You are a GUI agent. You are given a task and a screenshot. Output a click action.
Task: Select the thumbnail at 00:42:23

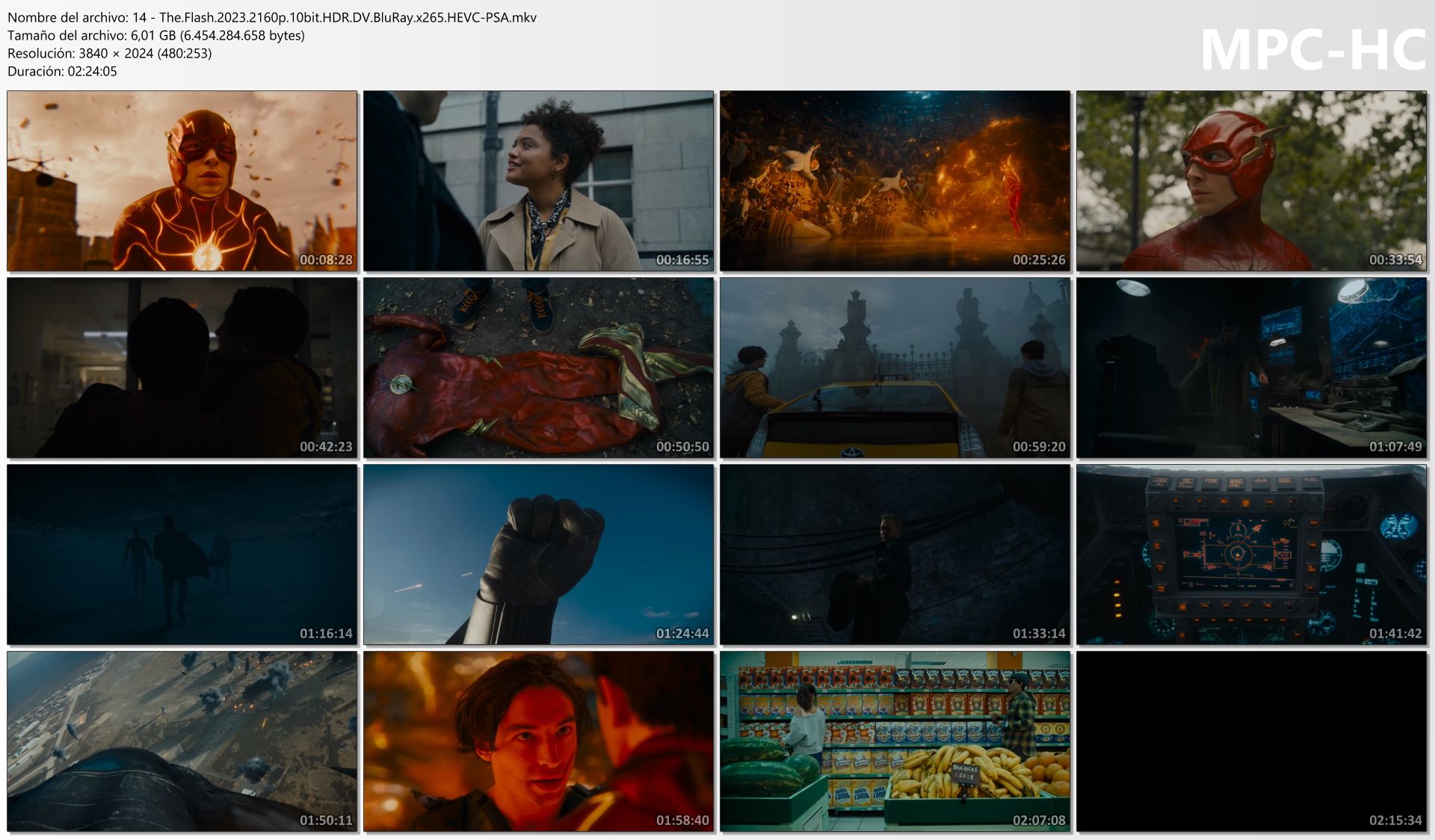(182, 368)
